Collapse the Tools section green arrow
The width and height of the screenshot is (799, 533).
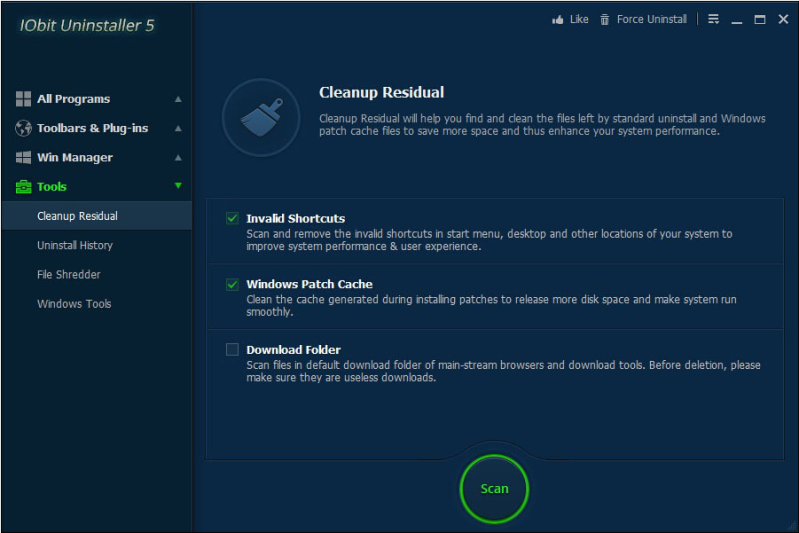178,185
